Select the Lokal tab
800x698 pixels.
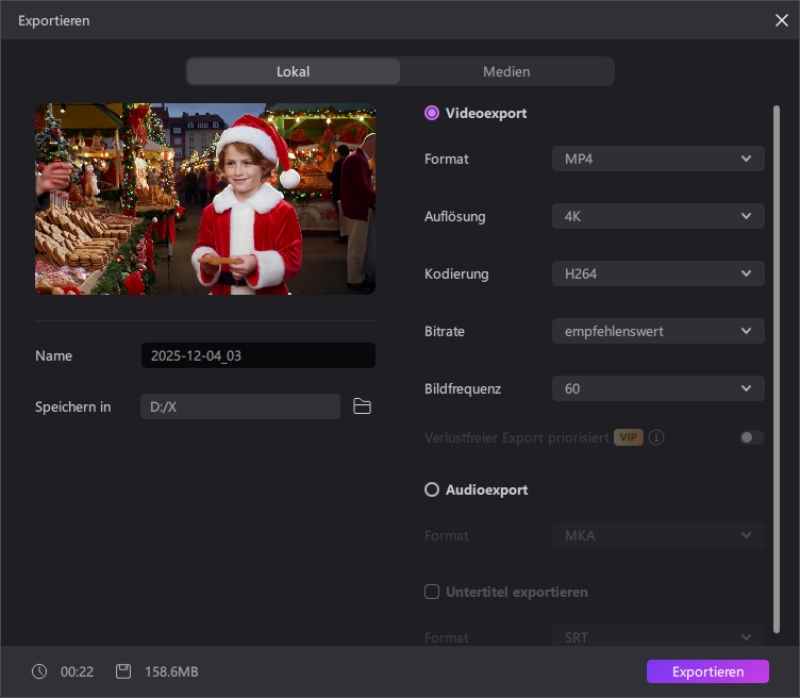(292, 71)
